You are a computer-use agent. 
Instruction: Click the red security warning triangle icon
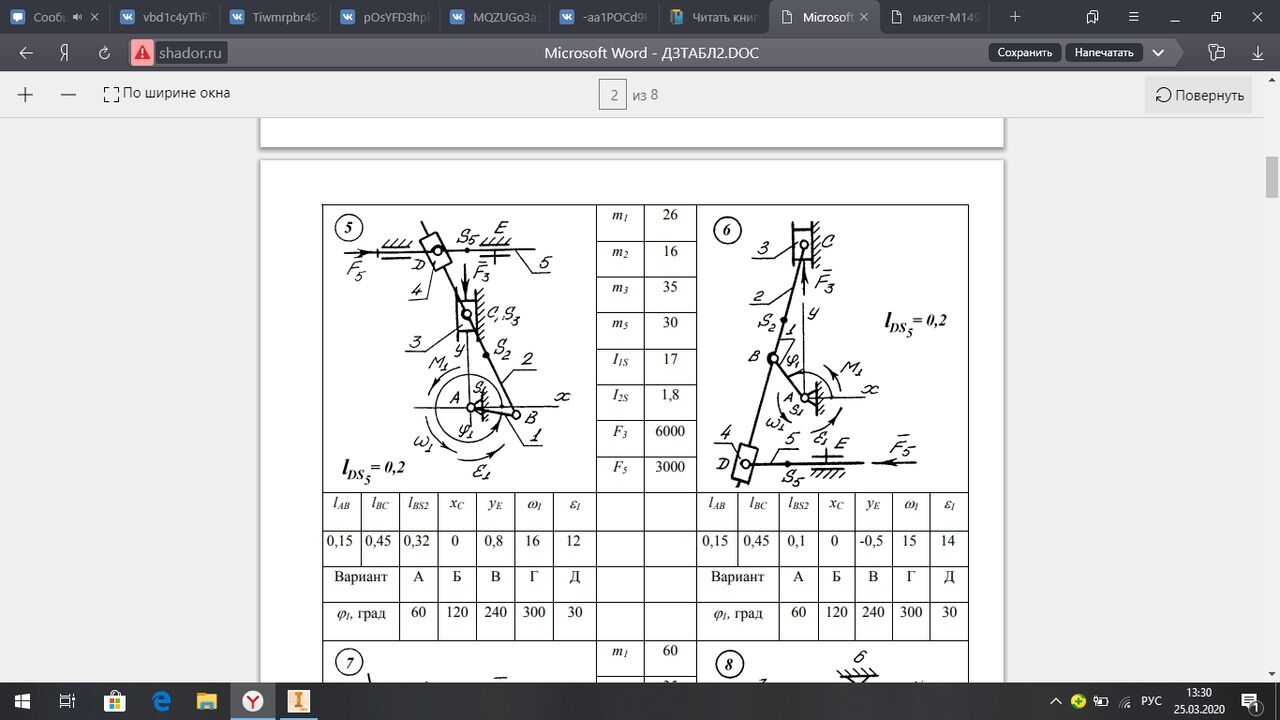pos(142,53)
